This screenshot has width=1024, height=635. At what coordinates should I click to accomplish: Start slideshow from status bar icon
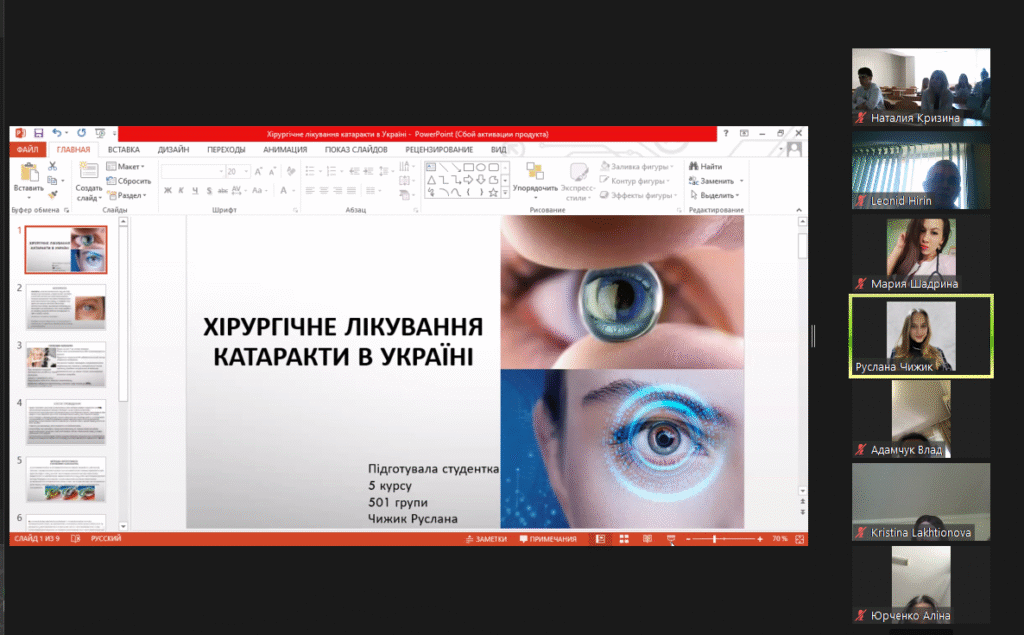(x=671, y=539)
